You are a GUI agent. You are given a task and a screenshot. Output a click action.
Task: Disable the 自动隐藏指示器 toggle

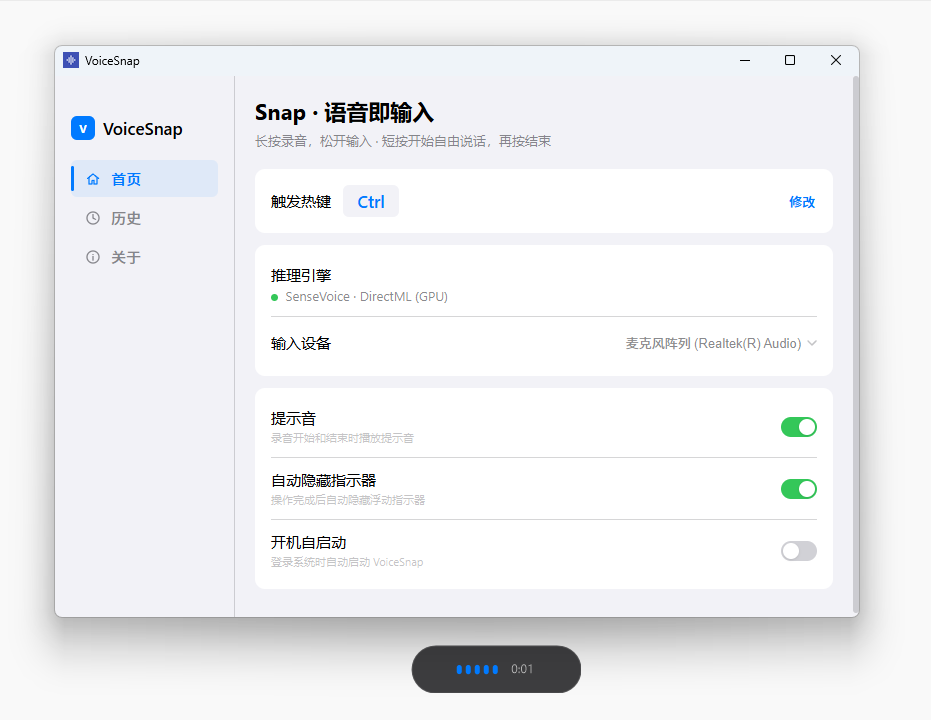(799, 489)
